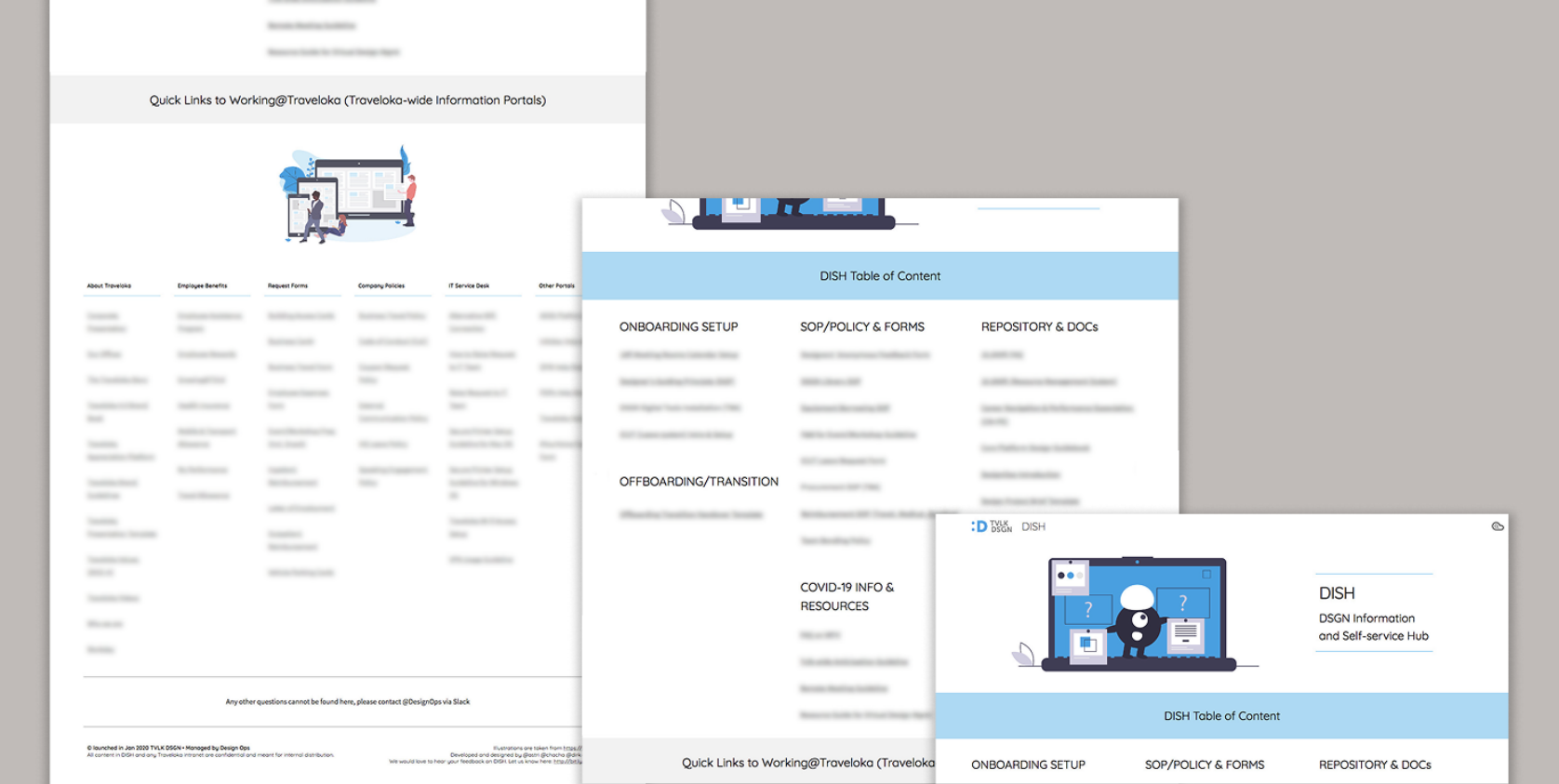Open ONBOARDING SETUP heading on the middle page
The height and width of the screenshot is (784, 1559).
678,326
